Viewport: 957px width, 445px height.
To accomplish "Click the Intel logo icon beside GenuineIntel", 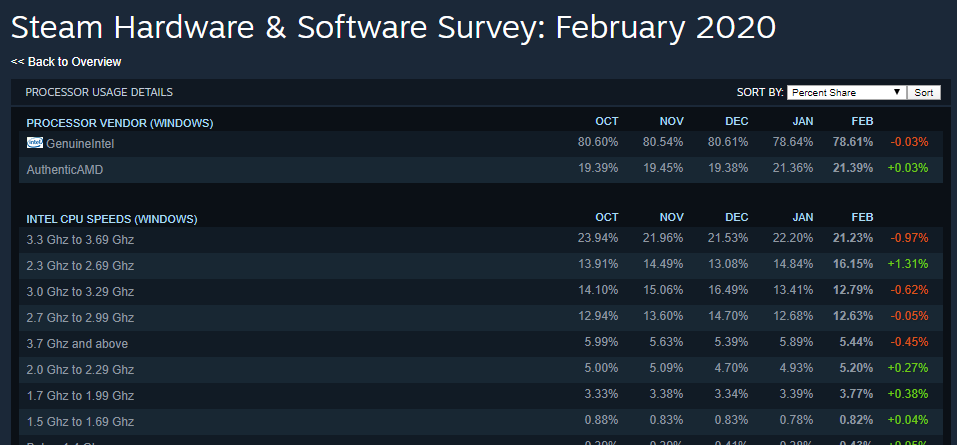I will (x=34, y=143).
